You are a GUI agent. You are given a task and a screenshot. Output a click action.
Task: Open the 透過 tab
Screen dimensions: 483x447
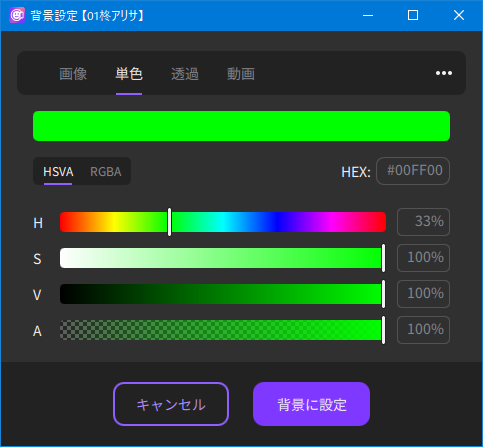[x=185, y=74]
